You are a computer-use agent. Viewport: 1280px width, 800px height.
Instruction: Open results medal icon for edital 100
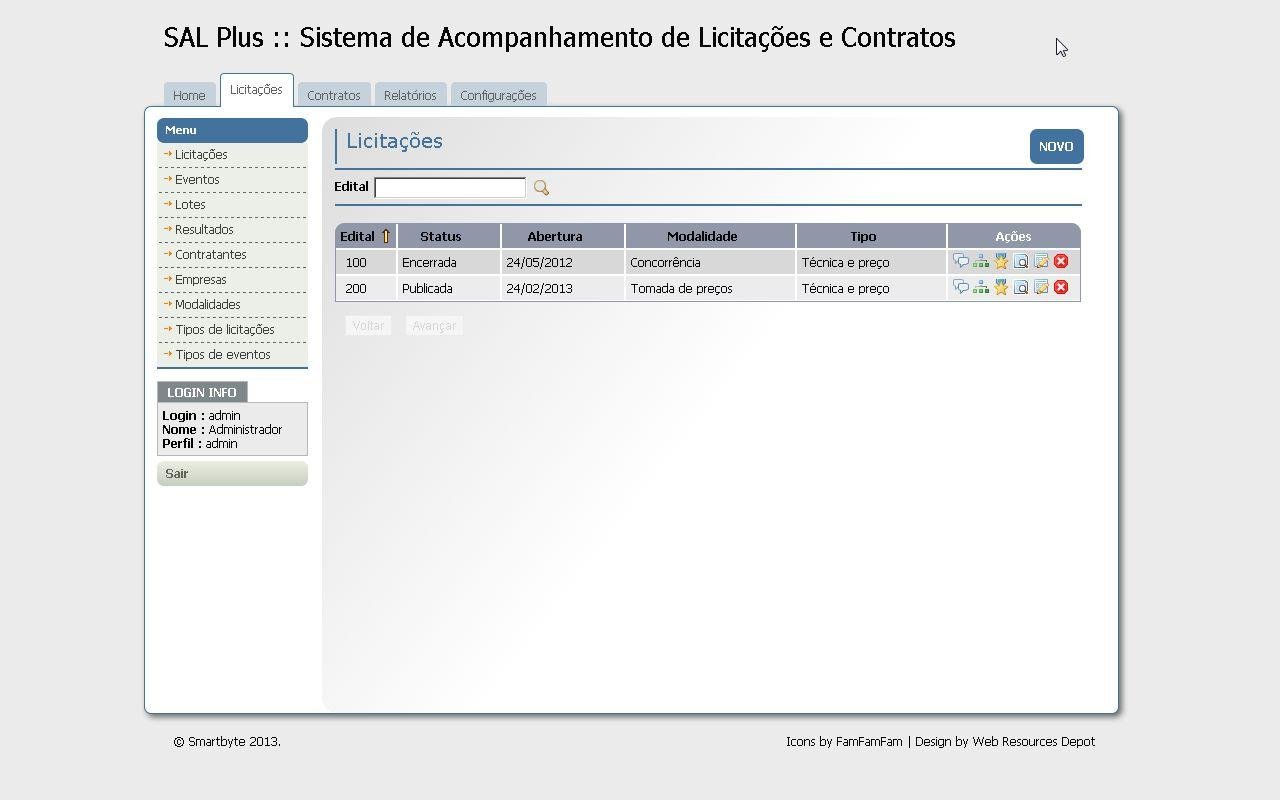pos(1000,261)
